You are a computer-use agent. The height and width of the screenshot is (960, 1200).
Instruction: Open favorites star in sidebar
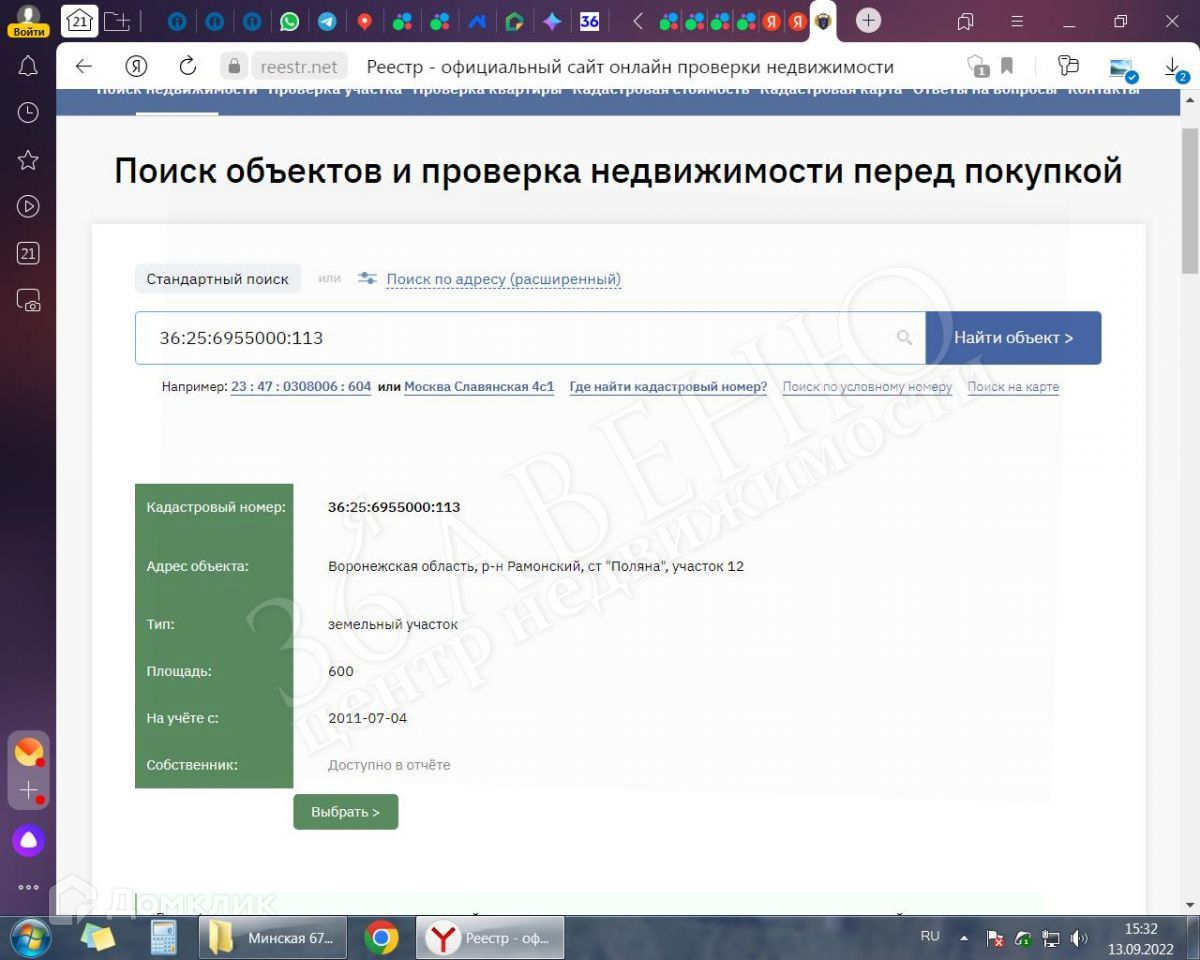[x=28, y=160]
